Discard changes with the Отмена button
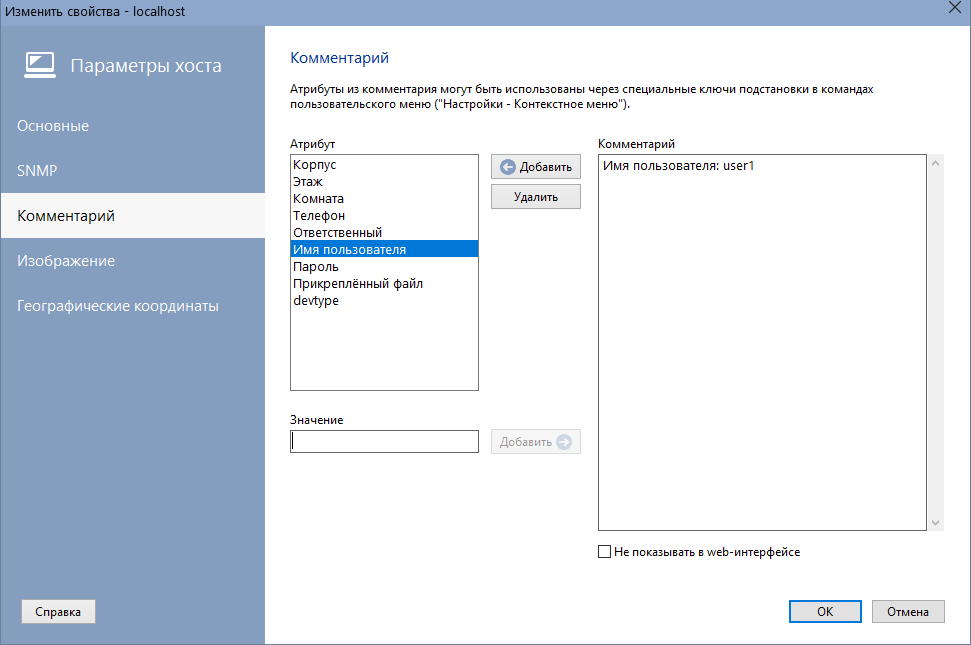Viewport: 971px width, 645px height. click(908, 612)
